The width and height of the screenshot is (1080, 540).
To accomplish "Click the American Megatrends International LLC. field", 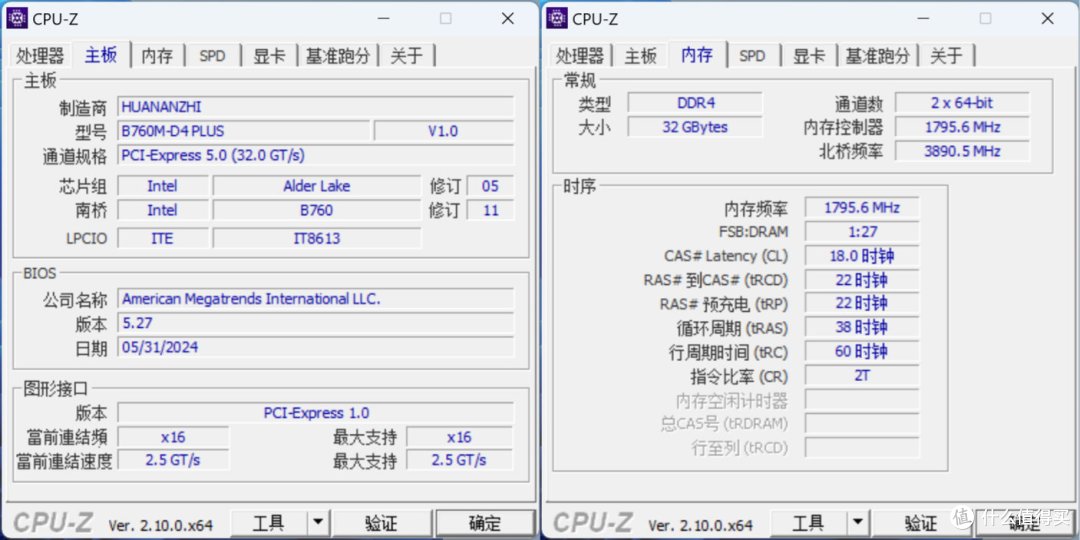I will tap(315, 299).
